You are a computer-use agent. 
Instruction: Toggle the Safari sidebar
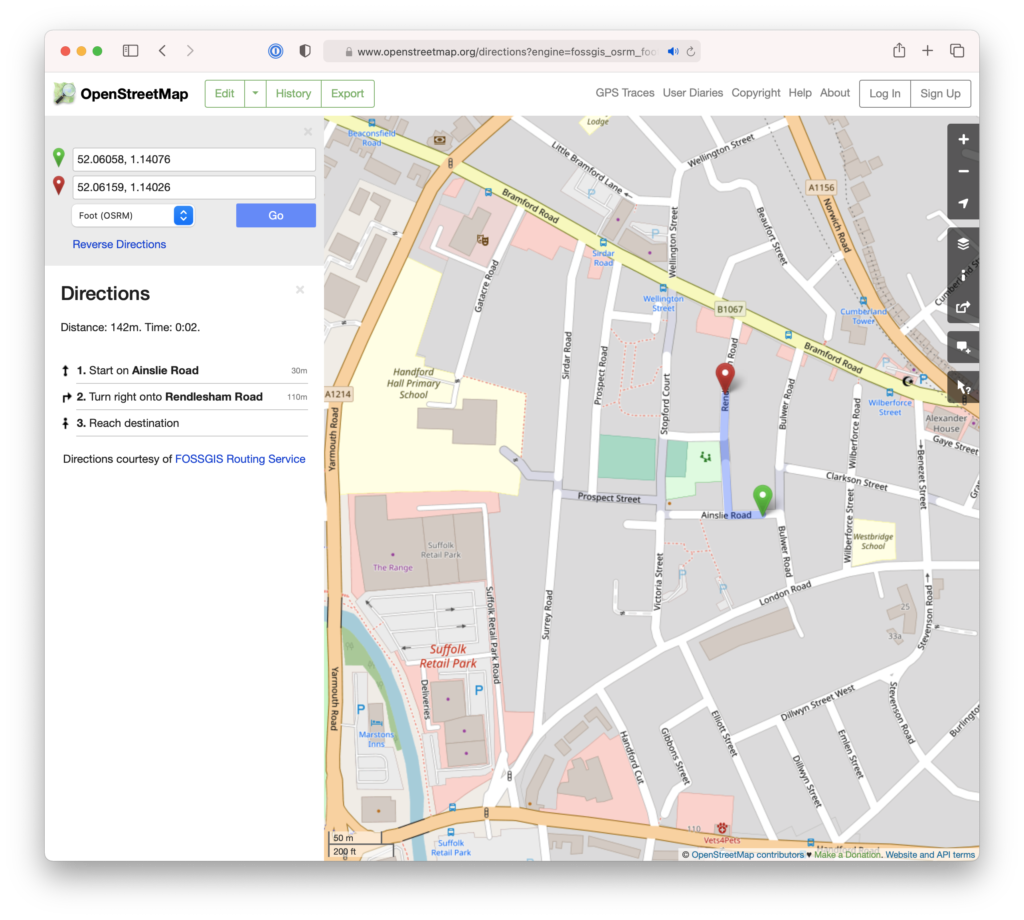coord(131,51)
